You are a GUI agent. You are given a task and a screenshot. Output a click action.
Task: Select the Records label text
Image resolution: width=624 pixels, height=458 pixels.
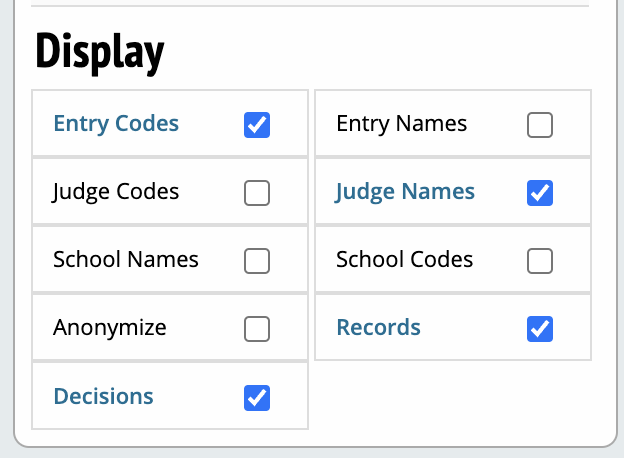pyautogui.click(x=378, y=327)
